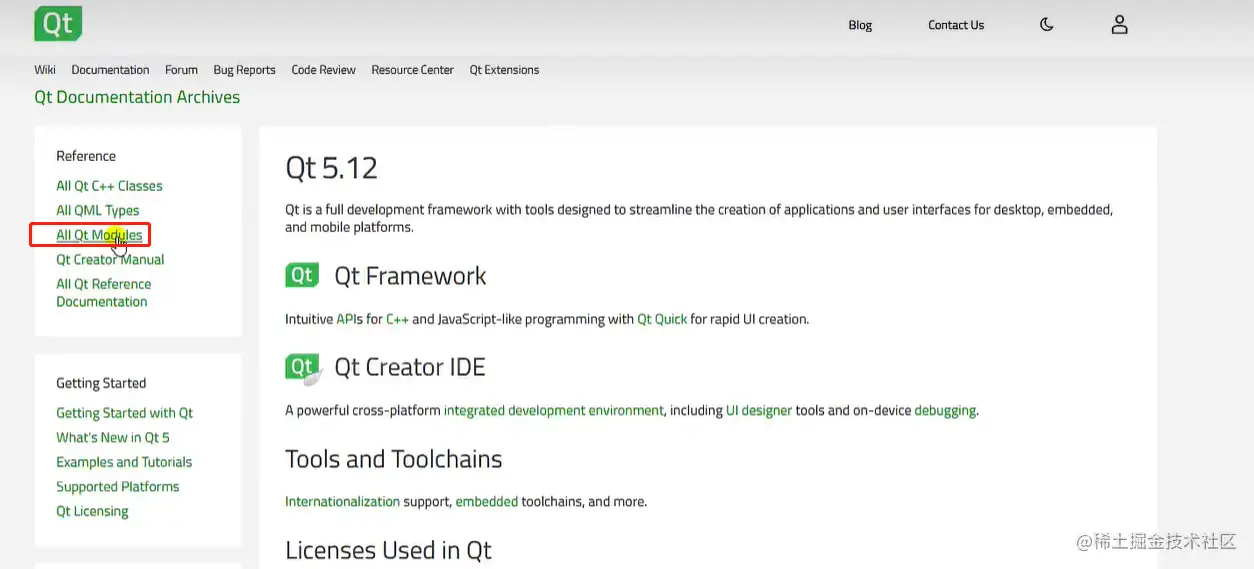Screen dimensions: 1254x569
Task: Go to the Forum menu item
Action: (181, 70)
